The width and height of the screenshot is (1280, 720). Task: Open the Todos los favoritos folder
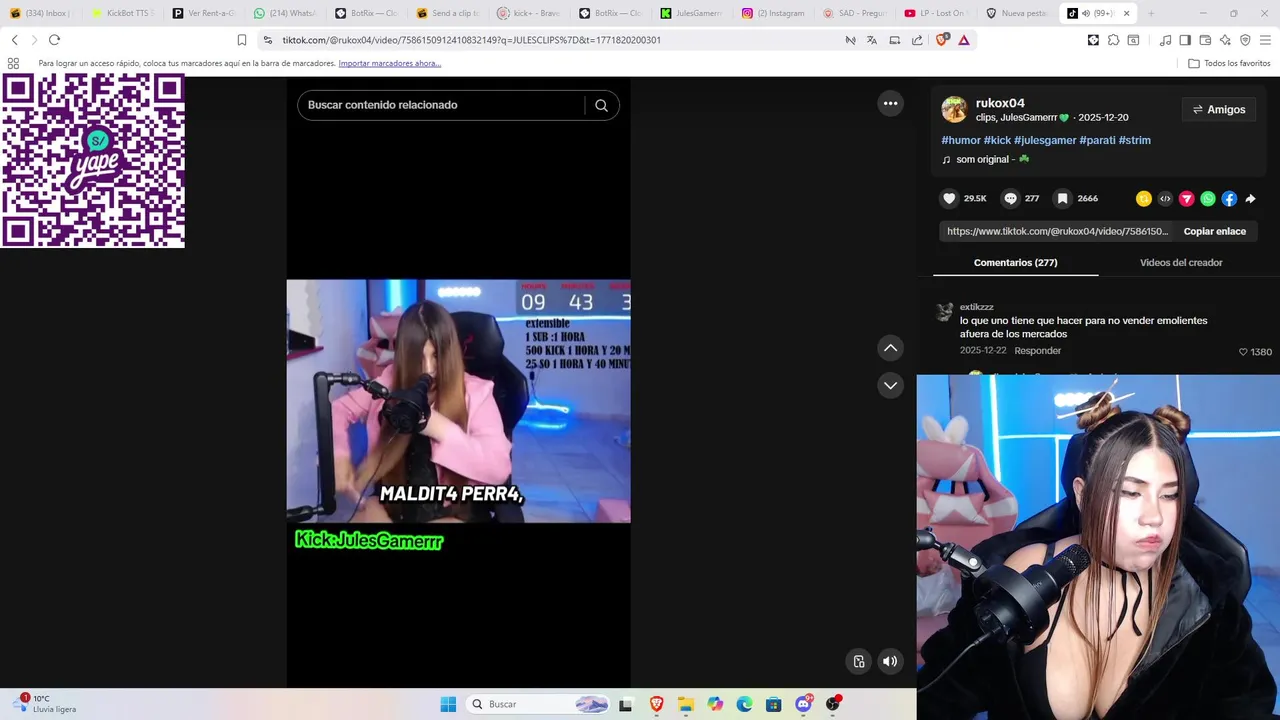click(1229, 63)
